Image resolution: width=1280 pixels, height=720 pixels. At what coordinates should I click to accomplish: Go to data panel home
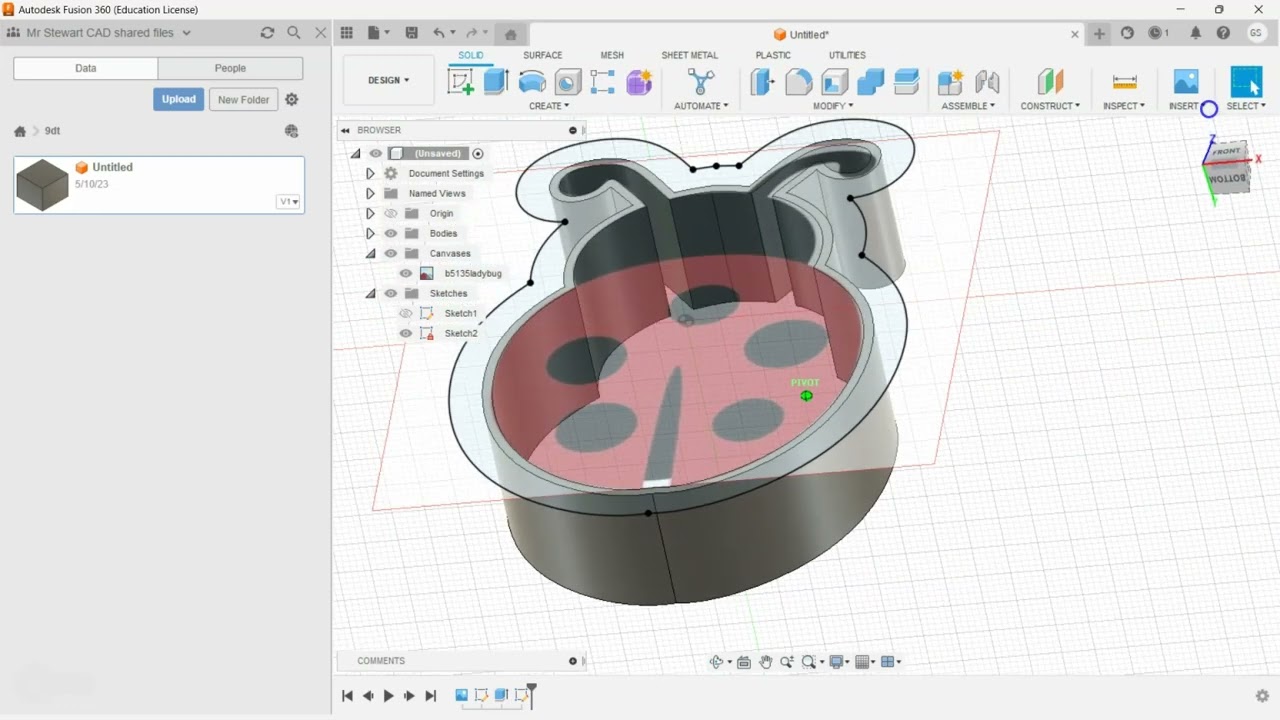click(20, 131)
